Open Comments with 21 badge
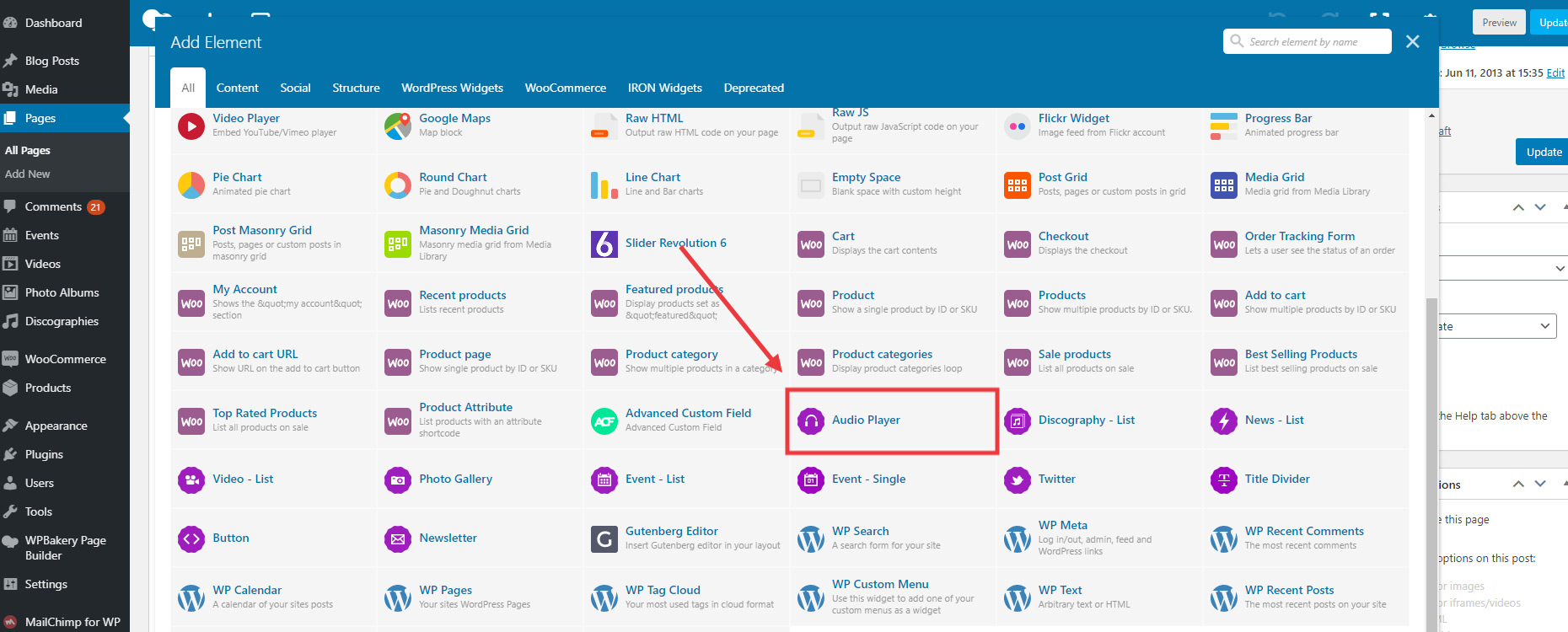 click(x=64, y=206)
